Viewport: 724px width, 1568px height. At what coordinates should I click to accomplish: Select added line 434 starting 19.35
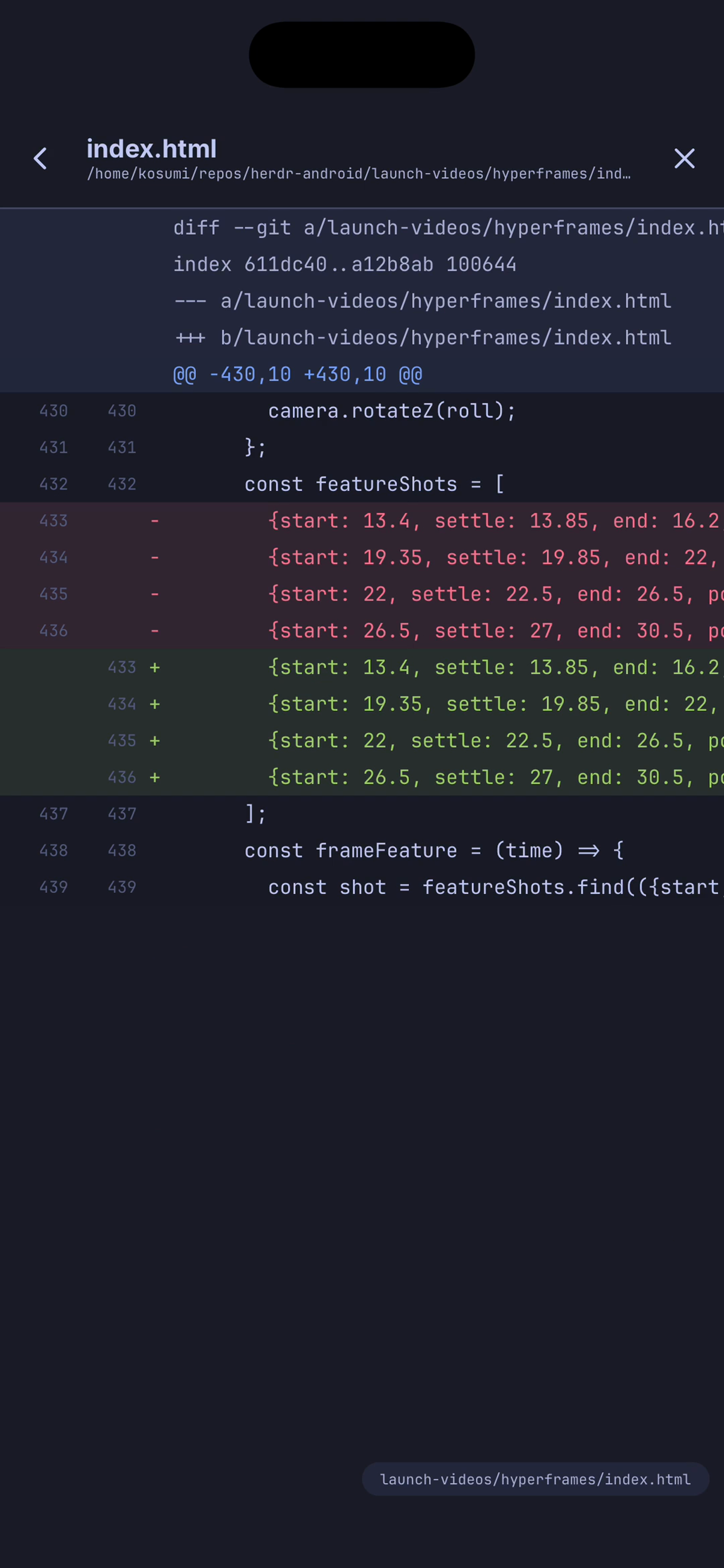(x=362, y=703)
